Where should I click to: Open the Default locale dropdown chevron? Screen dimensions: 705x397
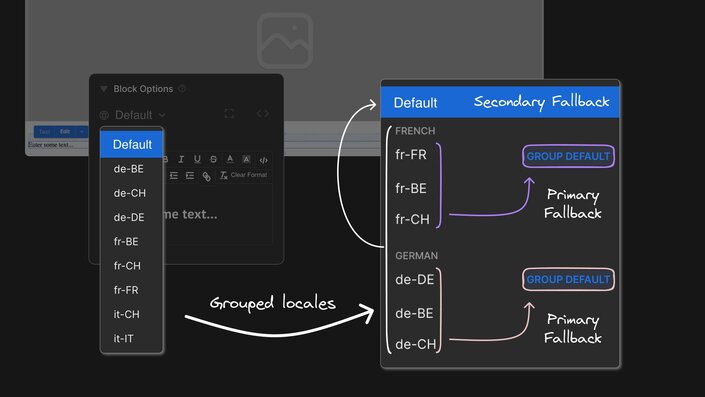tap(162, 115)
